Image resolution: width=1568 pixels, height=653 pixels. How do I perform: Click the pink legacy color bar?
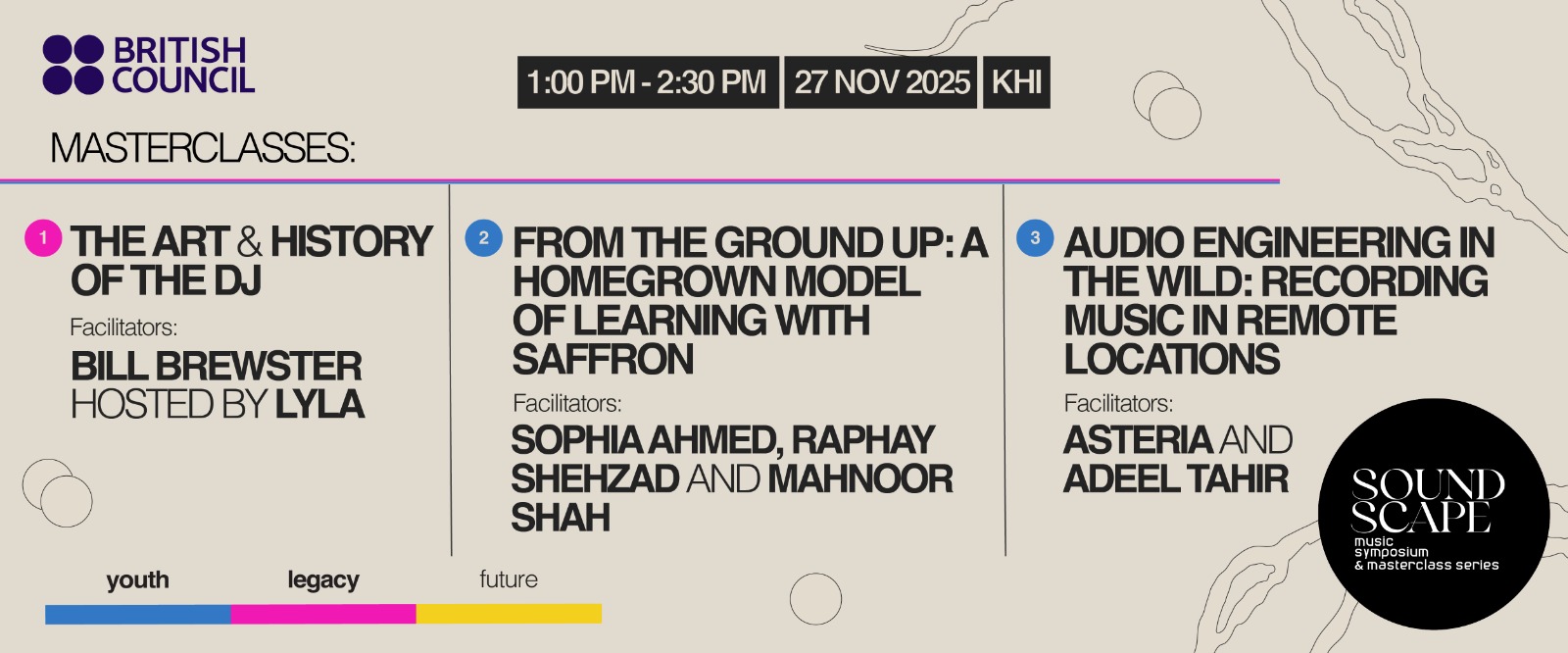pyautogui.click(x=323, y=614)
